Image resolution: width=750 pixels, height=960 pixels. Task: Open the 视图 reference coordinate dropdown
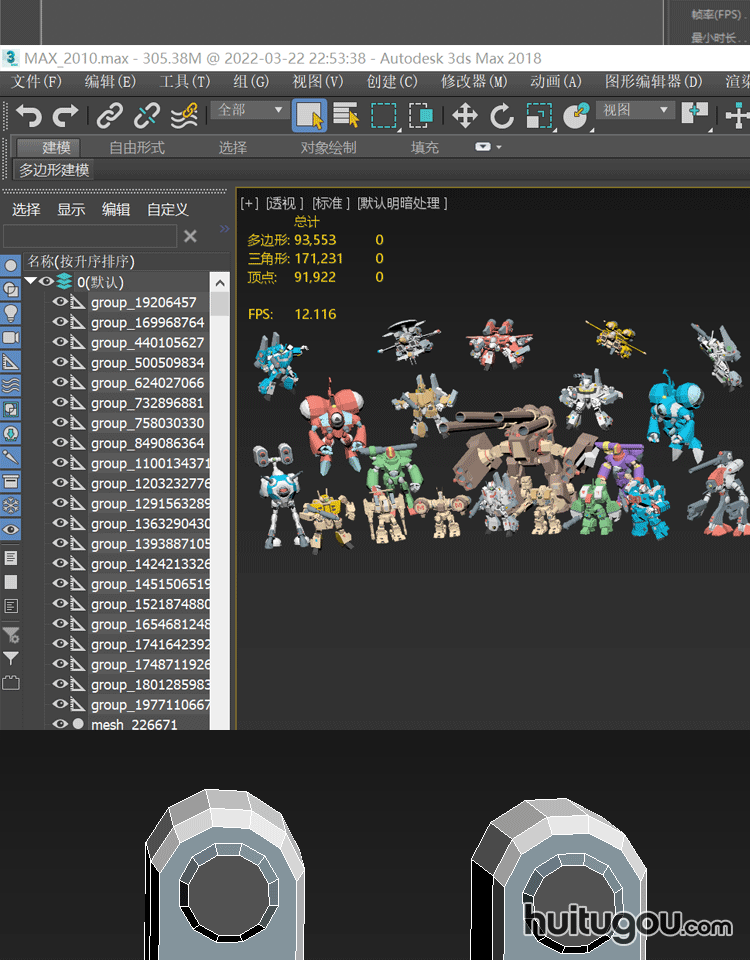click(635, 110)
